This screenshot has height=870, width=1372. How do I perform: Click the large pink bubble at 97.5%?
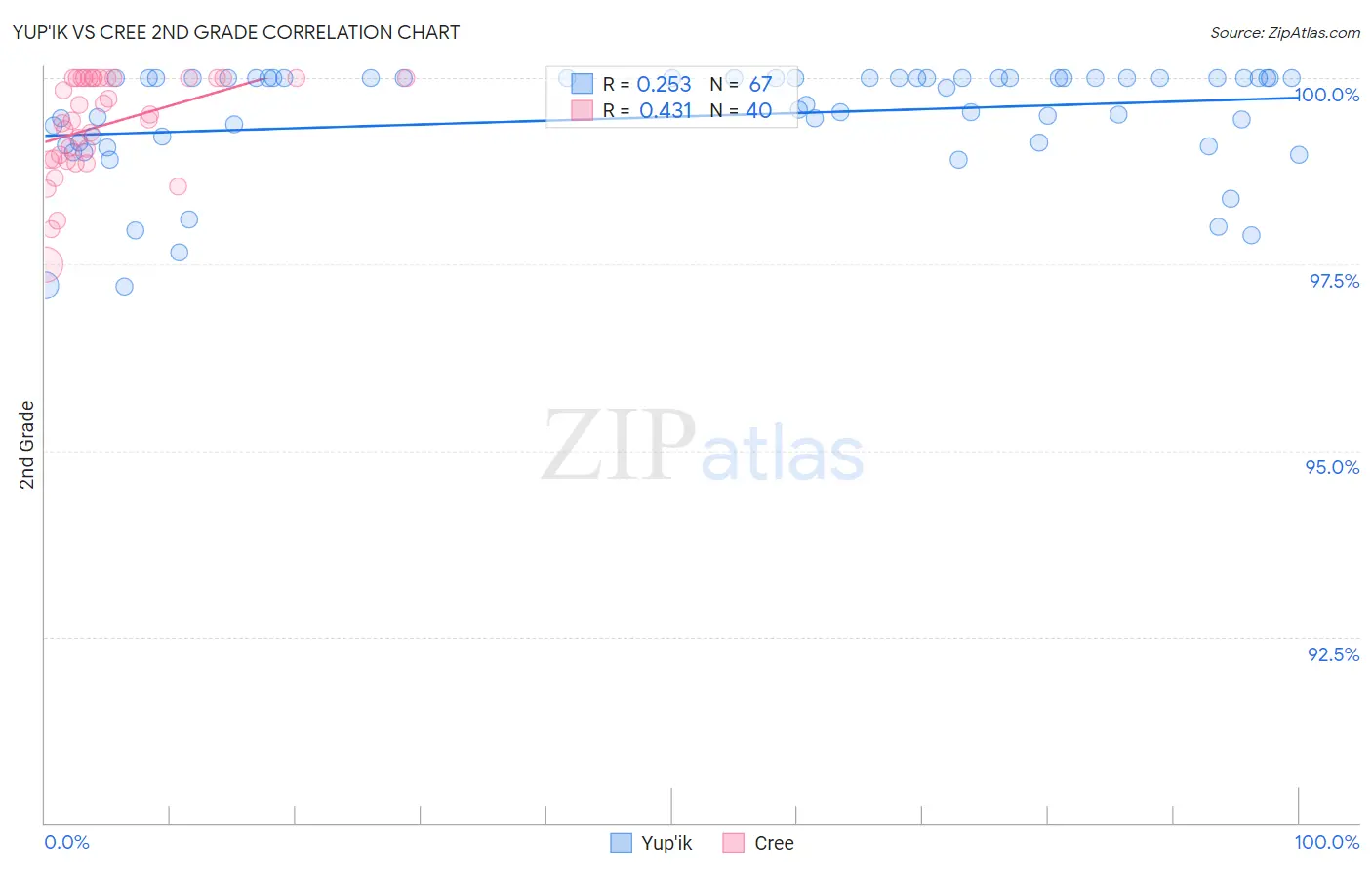click(45, 264)
